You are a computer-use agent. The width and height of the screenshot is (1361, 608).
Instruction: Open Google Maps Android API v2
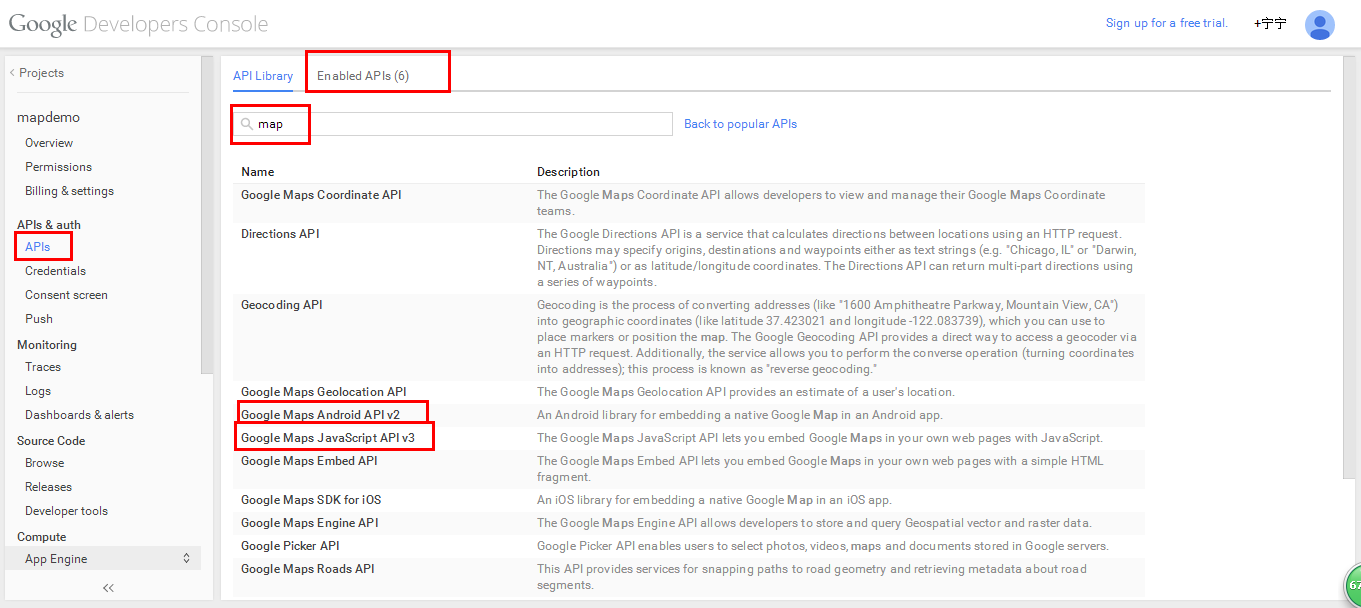point(320,415)
